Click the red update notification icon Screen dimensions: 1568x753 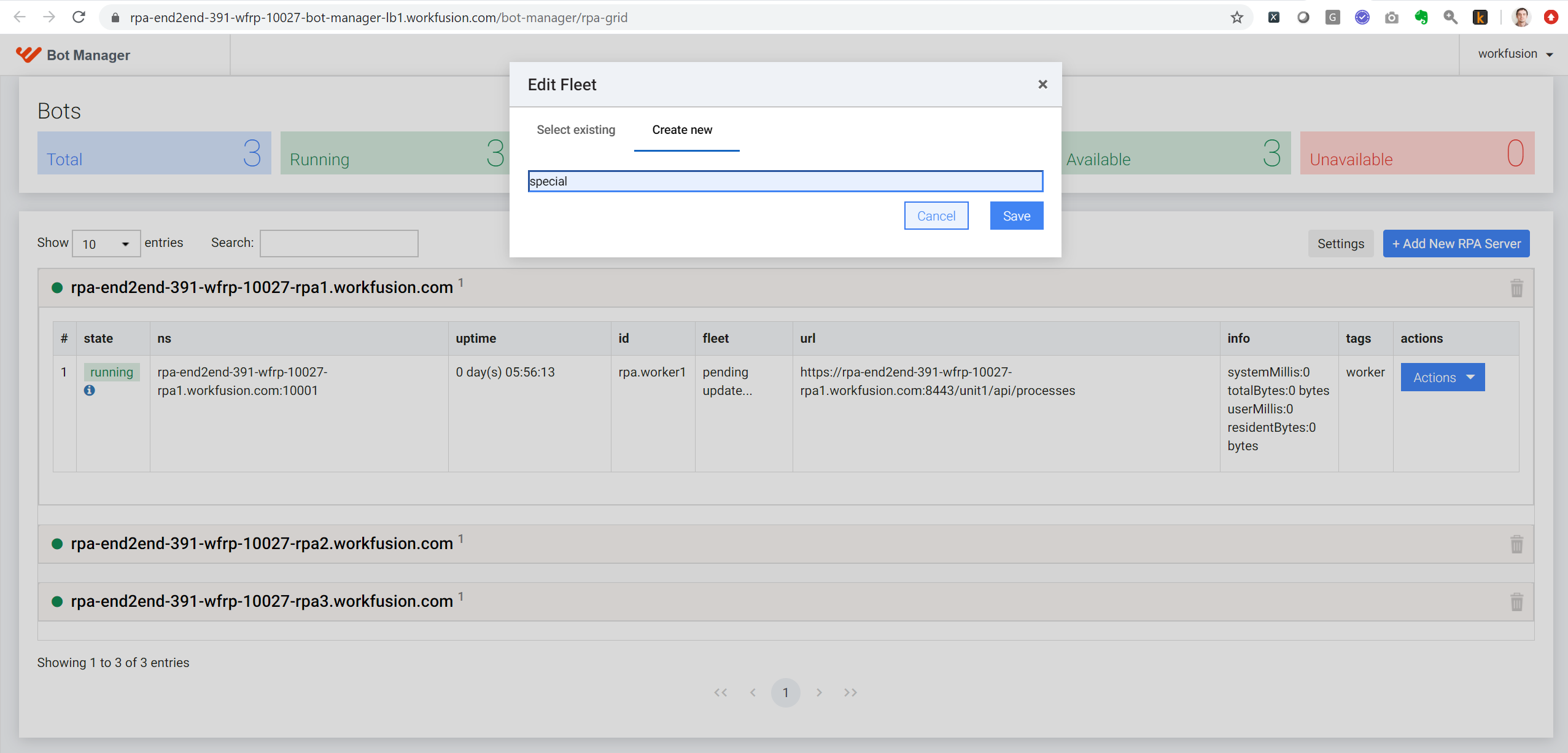point(1551,17)
